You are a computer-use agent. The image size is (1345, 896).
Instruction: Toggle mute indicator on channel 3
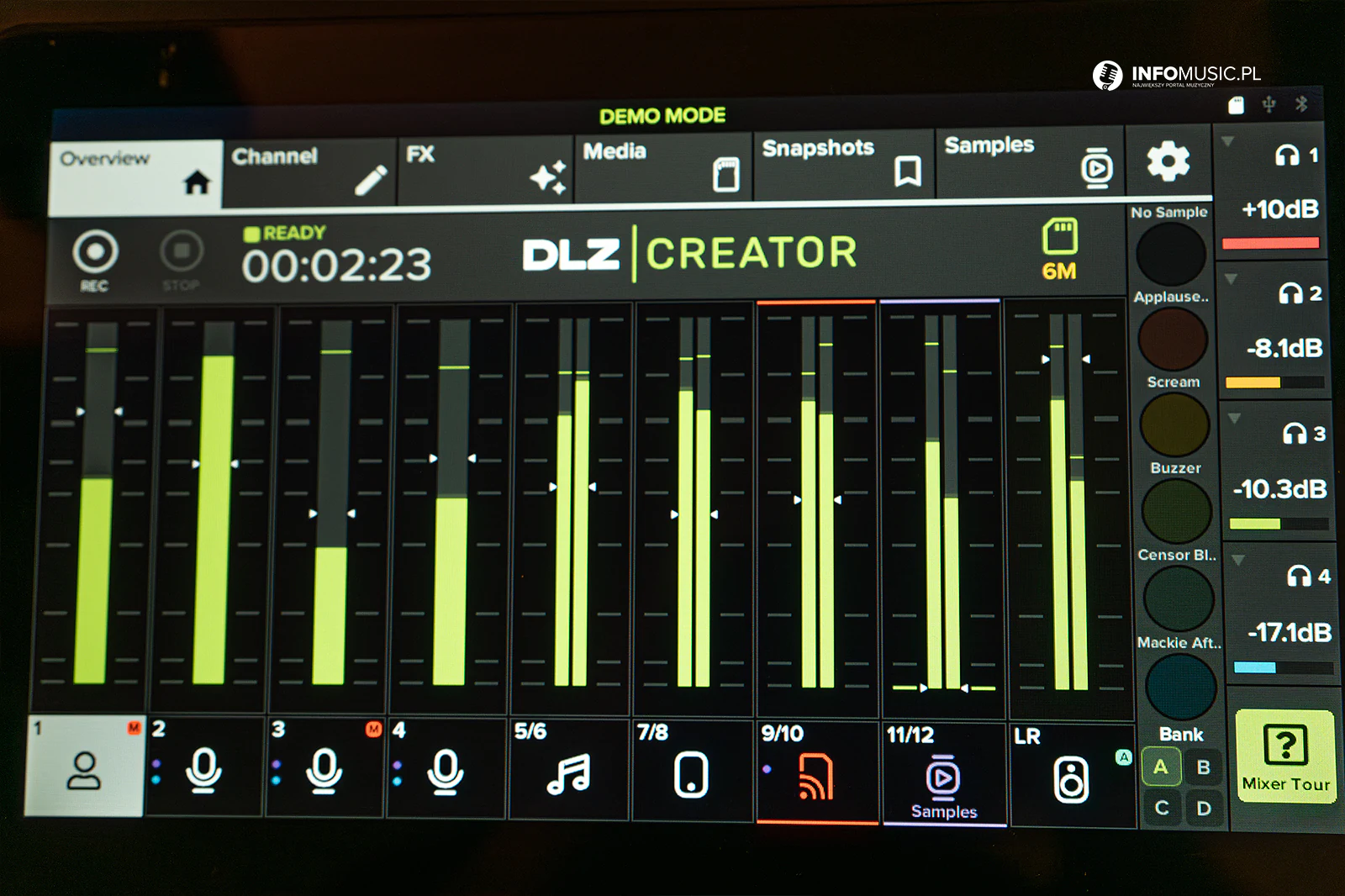[374, 729]
